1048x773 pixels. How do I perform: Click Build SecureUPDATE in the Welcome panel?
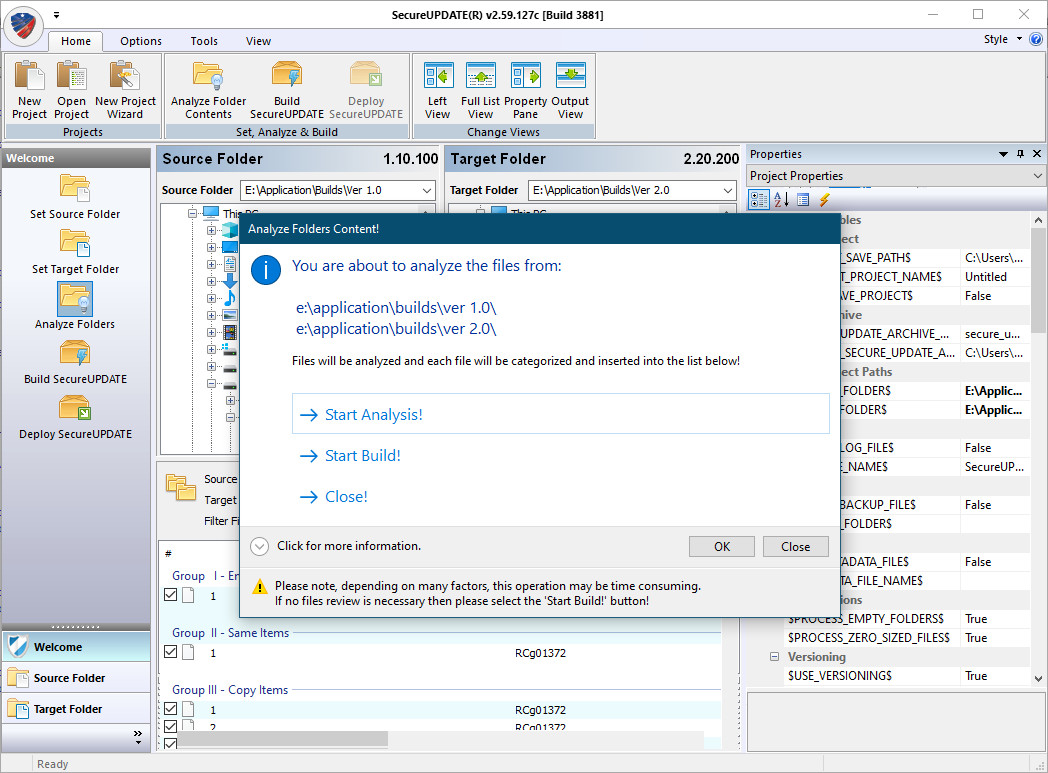pyautogui.click(x=75, y=361)
